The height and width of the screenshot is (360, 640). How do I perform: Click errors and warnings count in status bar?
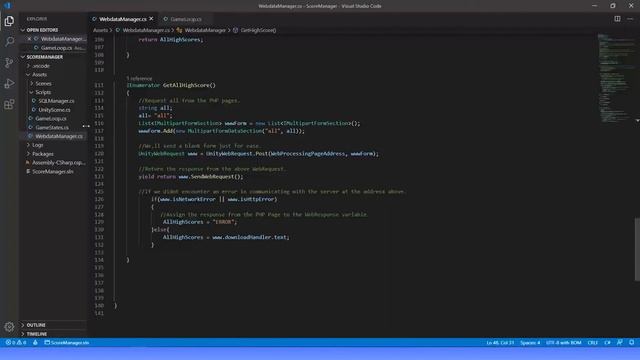tap(16, 342)
